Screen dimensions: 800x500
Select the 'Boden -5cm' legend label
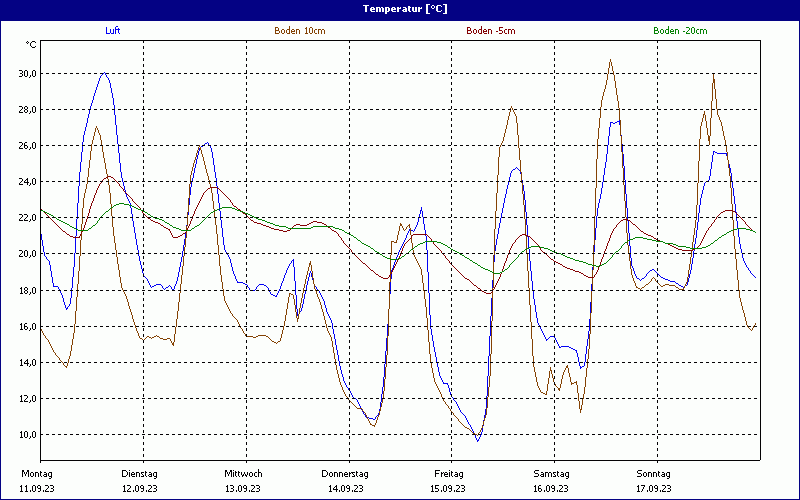coord(491,31)
